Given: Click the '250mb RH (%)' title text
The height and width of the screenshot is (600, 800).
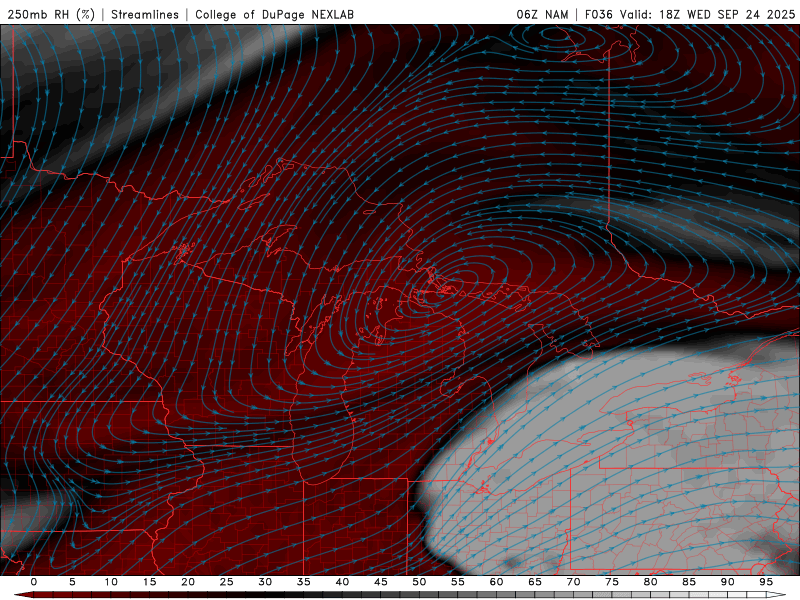Looking at the screenshot, I should click(52, 15).
